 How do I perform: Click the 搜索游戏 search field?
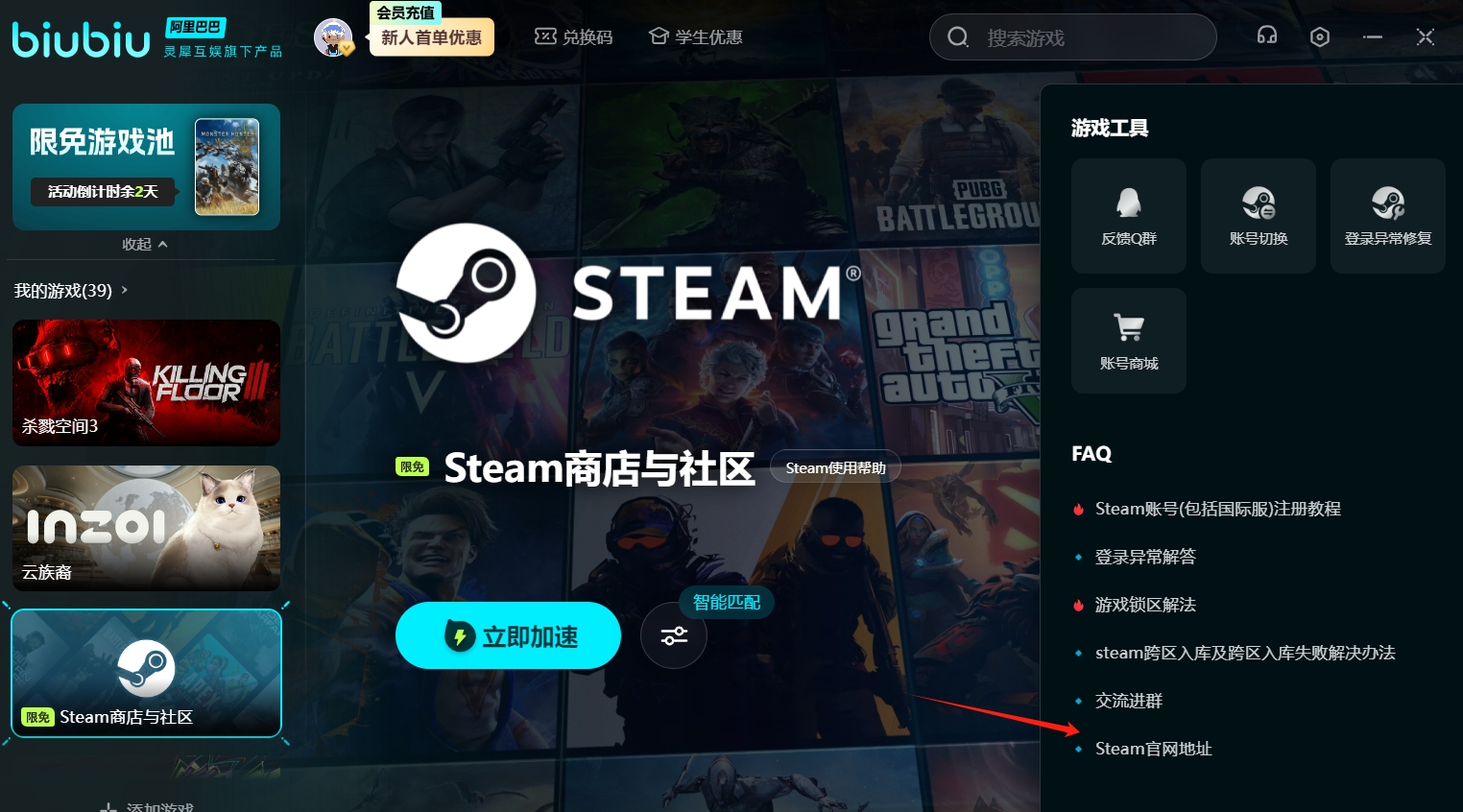pos(1073,37)
